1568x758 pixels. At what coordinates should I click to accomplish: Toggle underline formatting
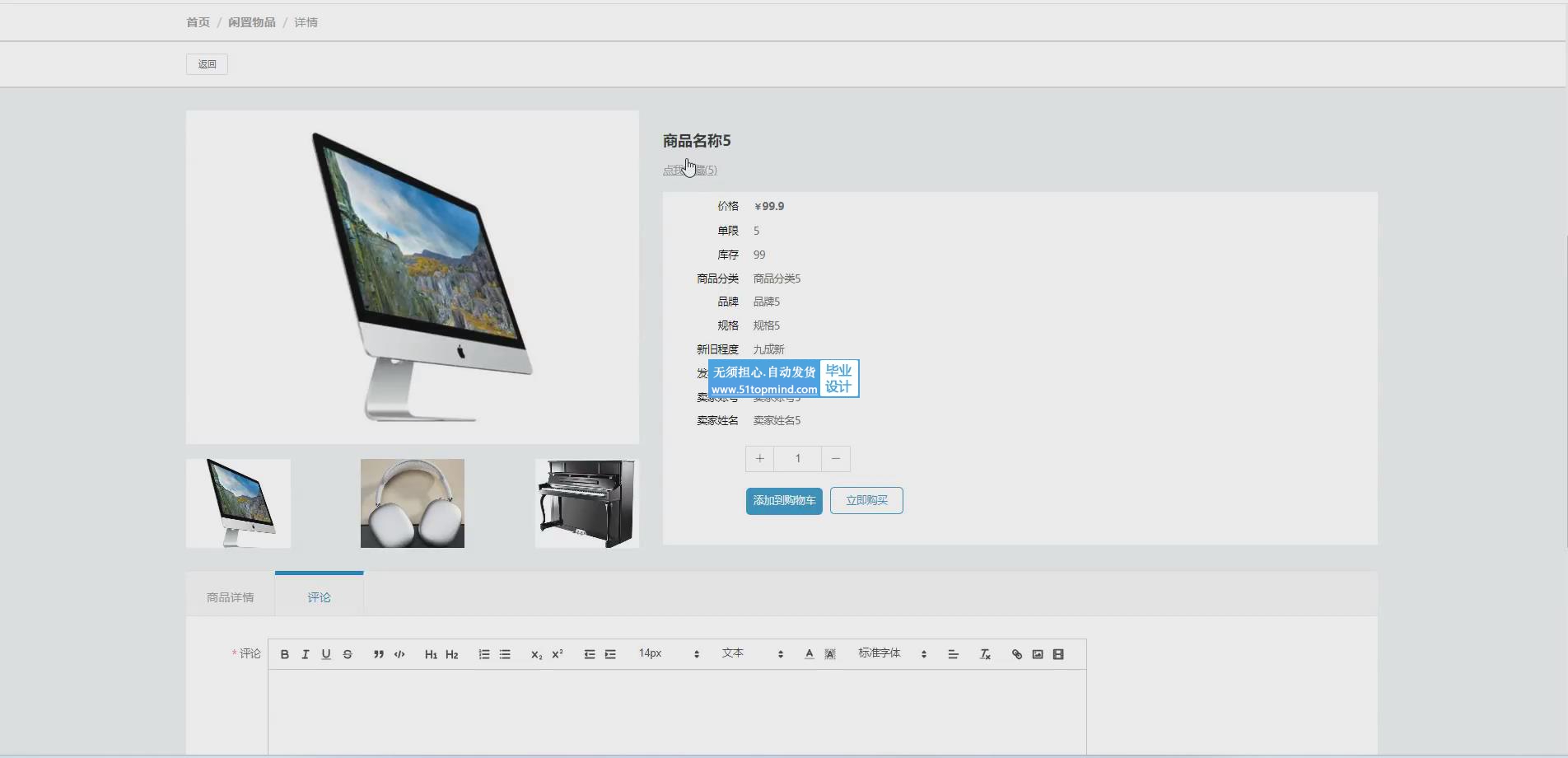326,654
